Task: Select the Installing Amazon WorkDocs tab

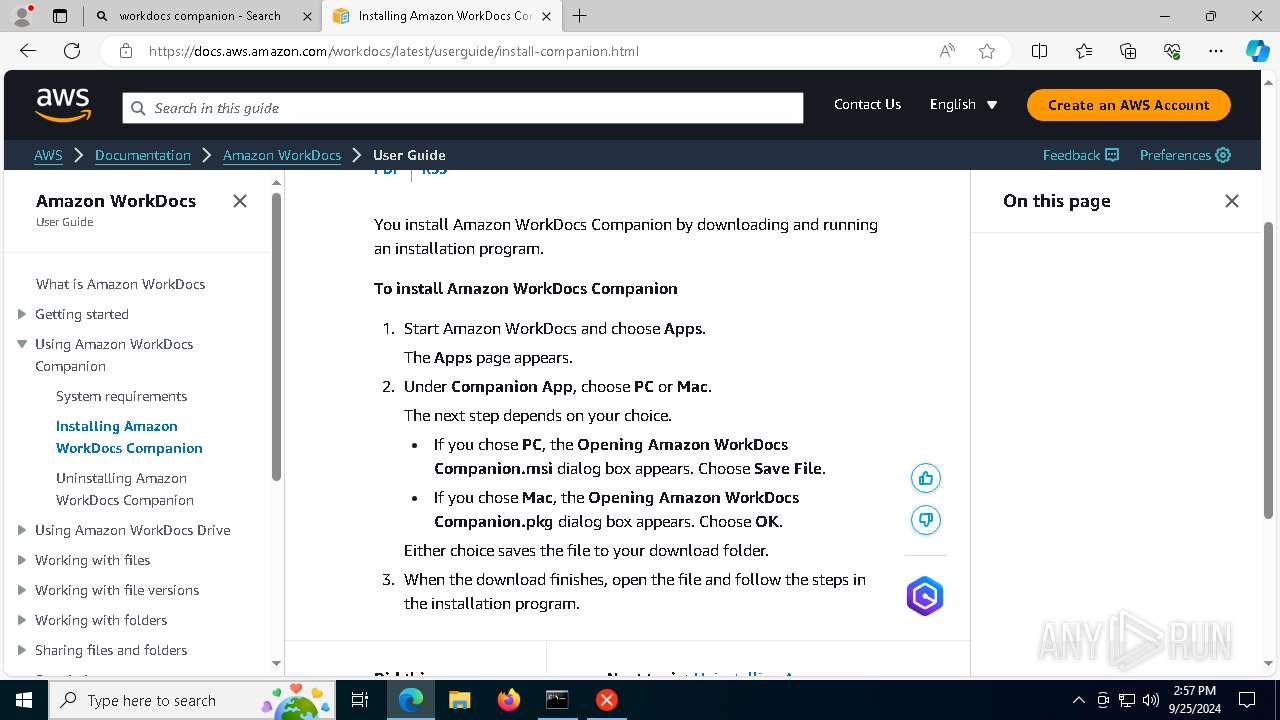Action: (443, 16)
